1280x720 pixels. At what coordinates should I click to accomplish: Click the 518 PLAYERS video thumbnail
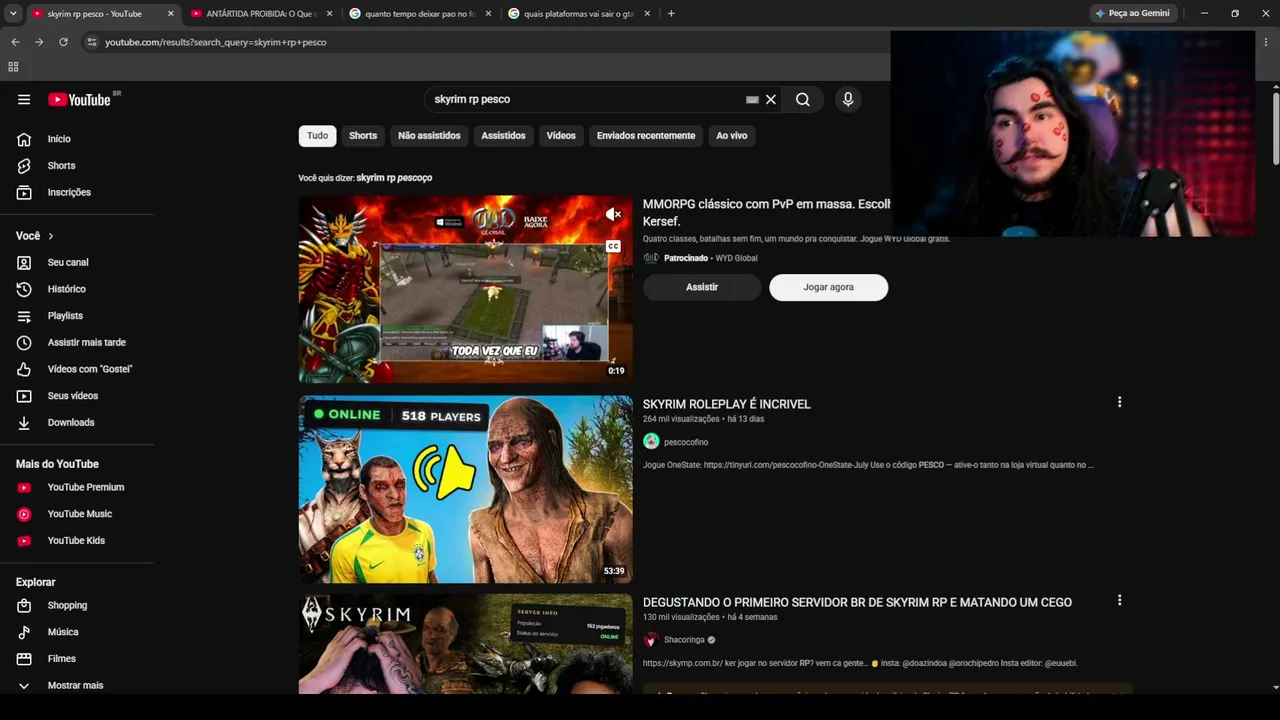[465, 489]
